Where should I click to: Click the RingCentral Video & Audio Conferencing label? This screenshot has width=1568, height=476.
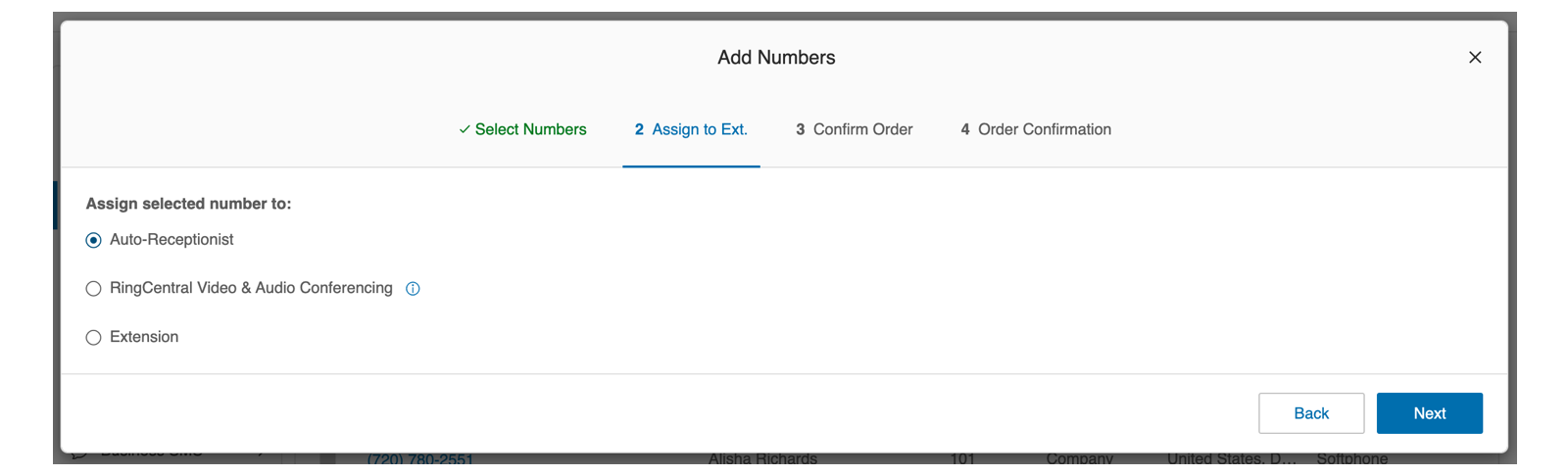(251, 288)
